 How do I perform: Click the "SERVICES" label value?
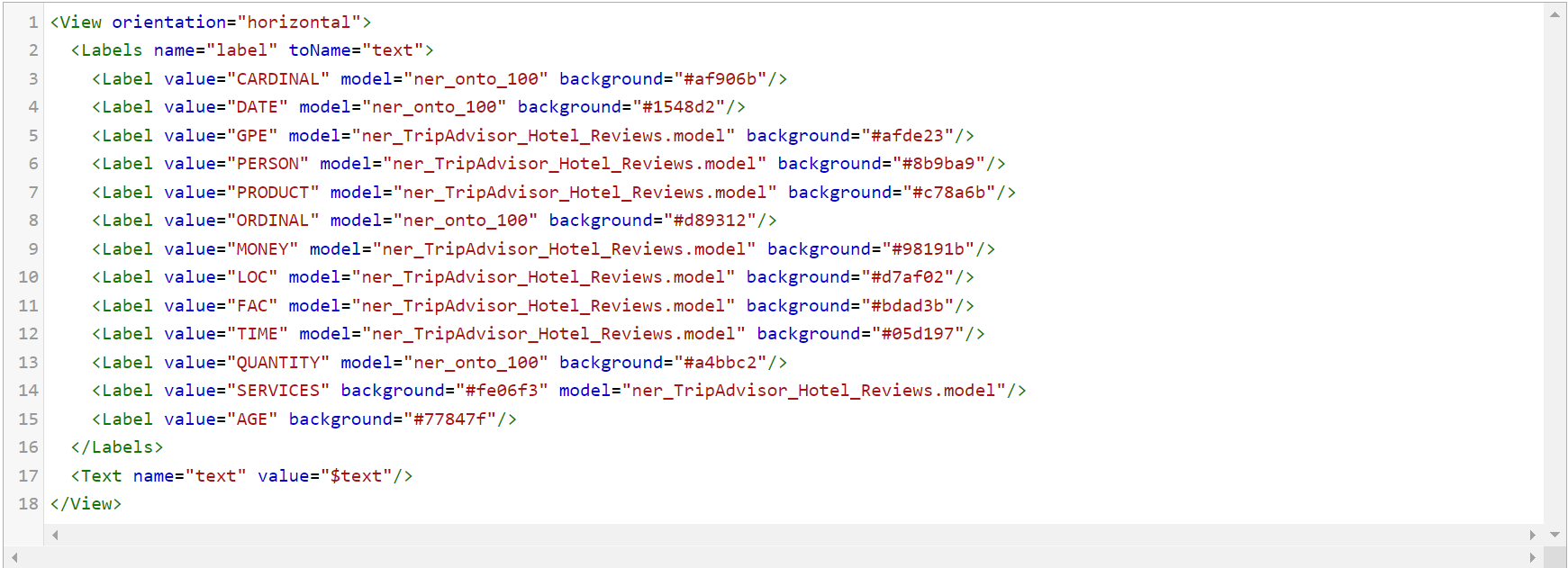(x=278, y=391)
